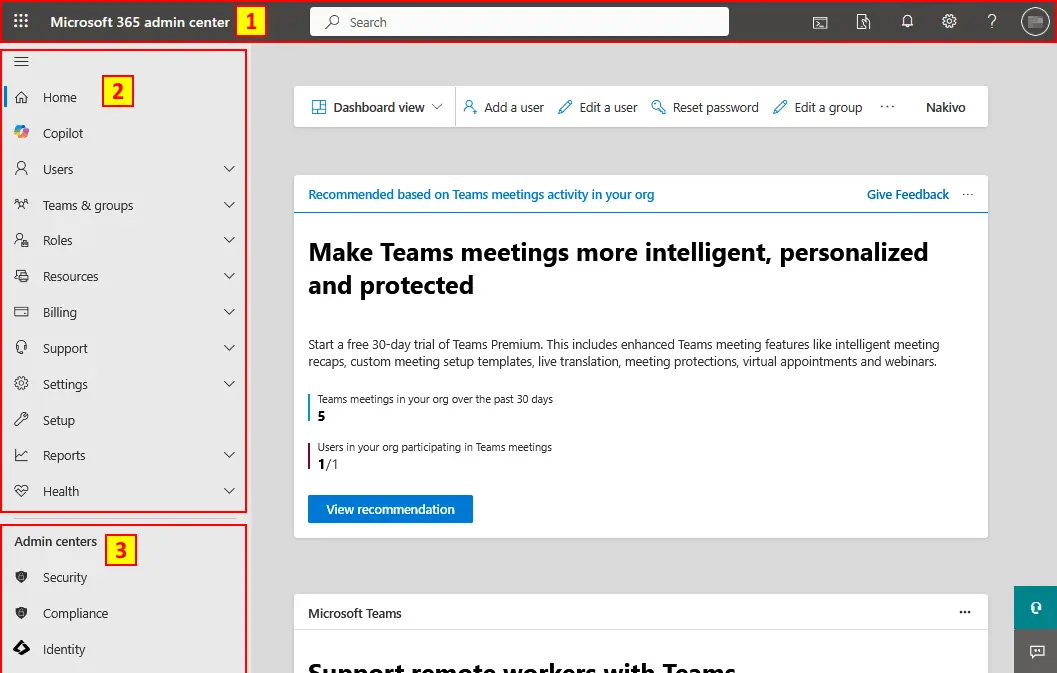Open Microsoft Teams card options ellipsis
Image resolution: width=1057 pixels, height=673 pixels.
pos(965,612)
